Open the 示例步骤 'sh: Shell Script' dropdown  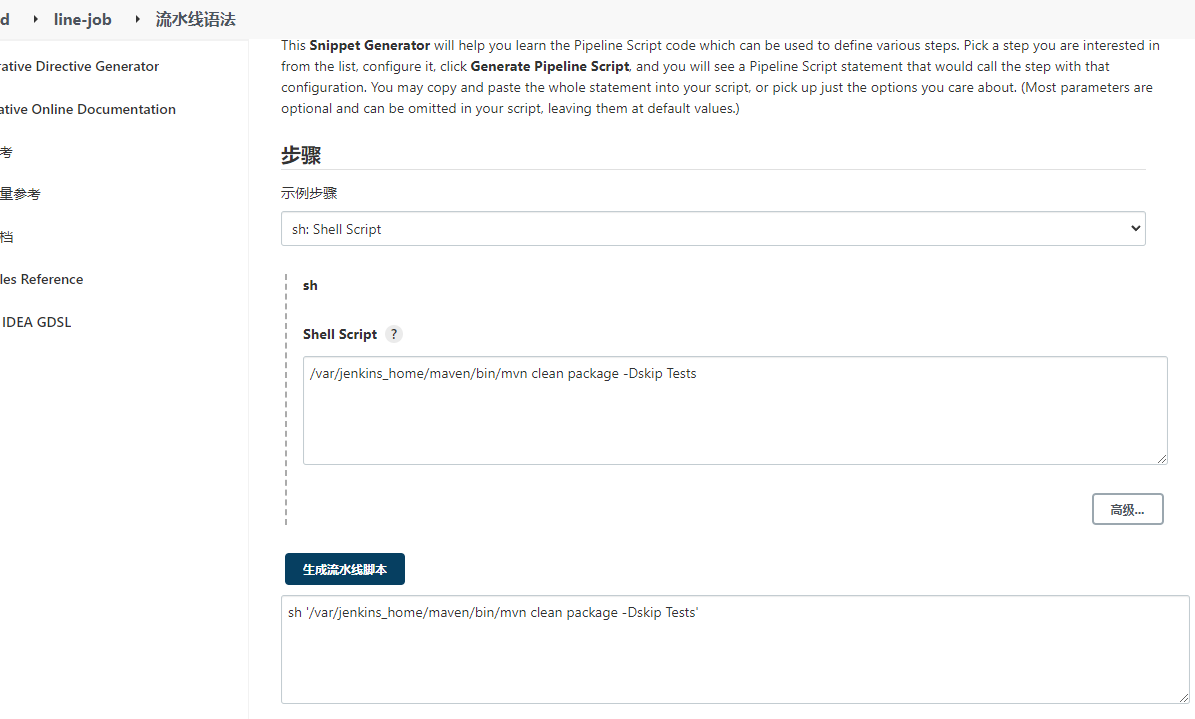click(712, 229)
